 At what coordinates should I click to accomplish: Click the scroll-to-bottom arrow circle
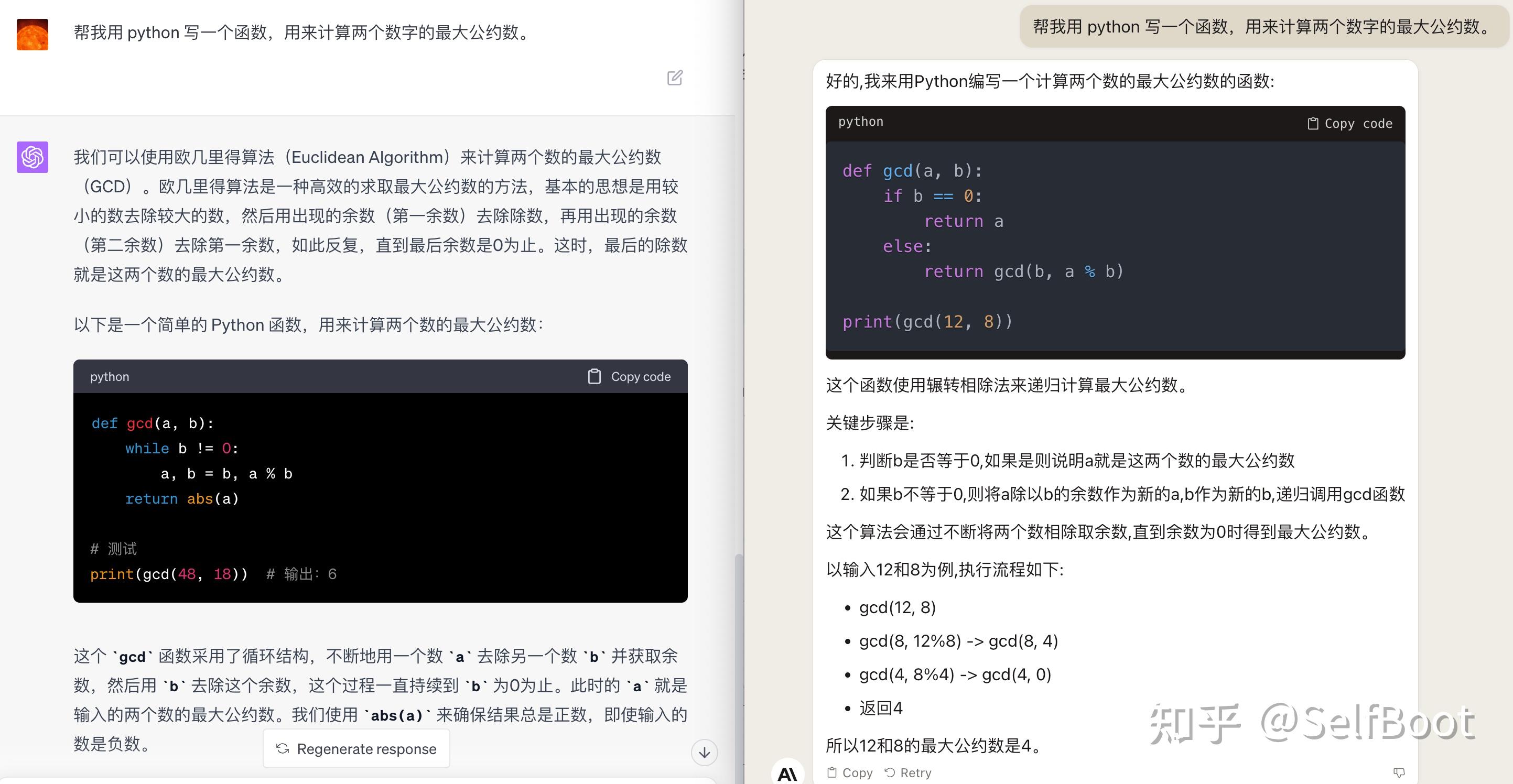[704, 752]
